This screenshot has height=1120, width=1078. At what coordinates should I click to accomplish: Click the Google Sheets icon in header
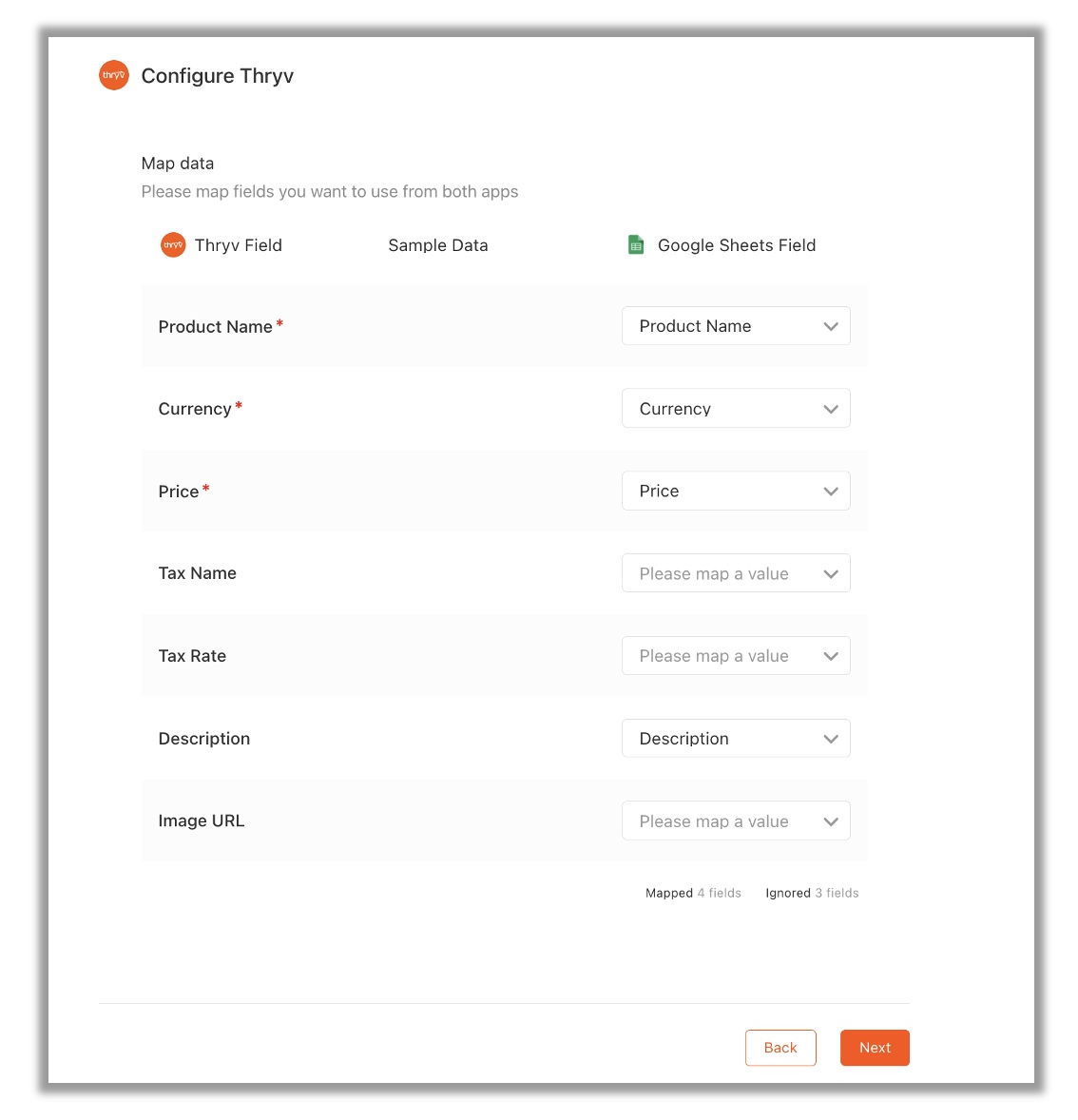coord(636,245)
